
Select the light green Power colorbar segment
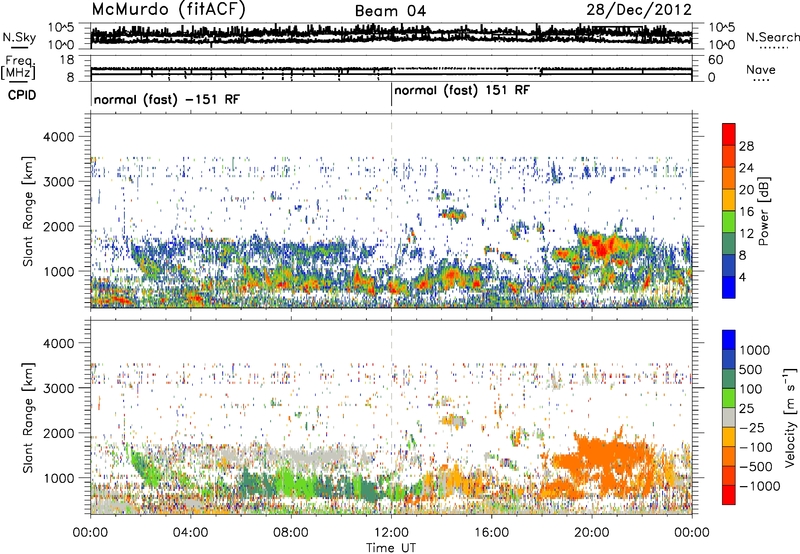(x=729, y=222)
